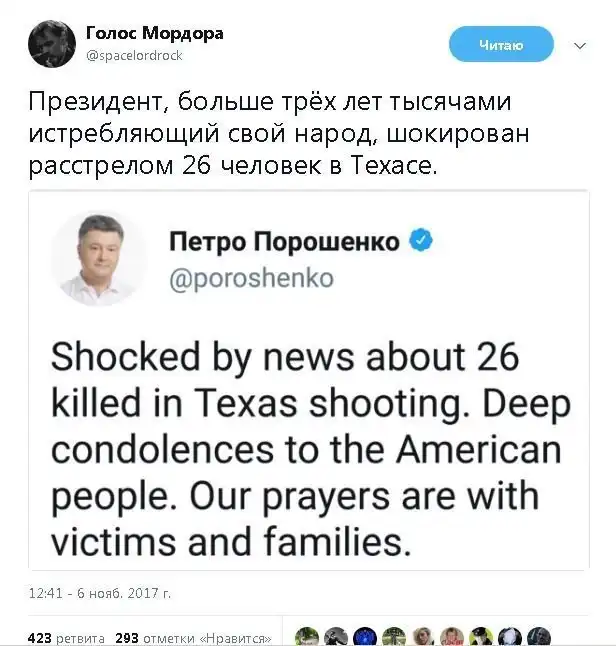Click the red-shirted person liker avatar
The height and width of the screenshot is (646, 616).
click(x=452, y=636)
